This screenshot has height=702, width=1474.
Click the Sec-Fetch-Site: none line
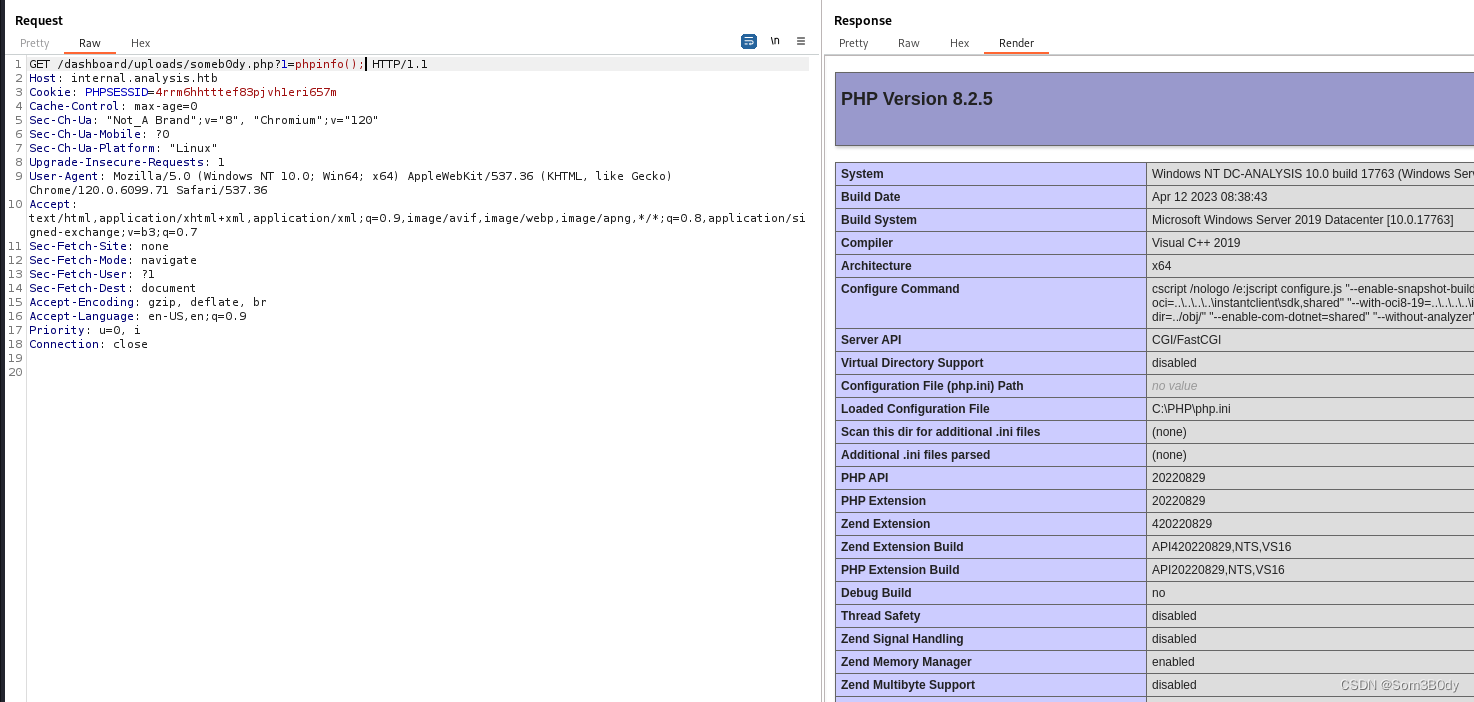pyautogui.click(x=99, y=246)
